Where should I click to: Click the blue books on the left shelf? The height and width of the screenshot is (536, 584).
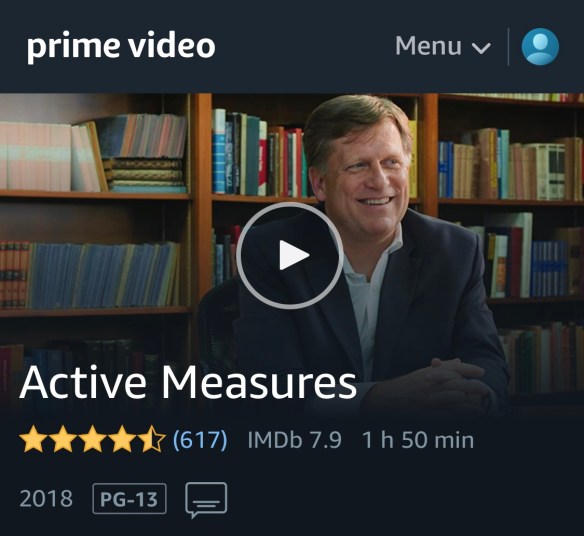point(104,275)
